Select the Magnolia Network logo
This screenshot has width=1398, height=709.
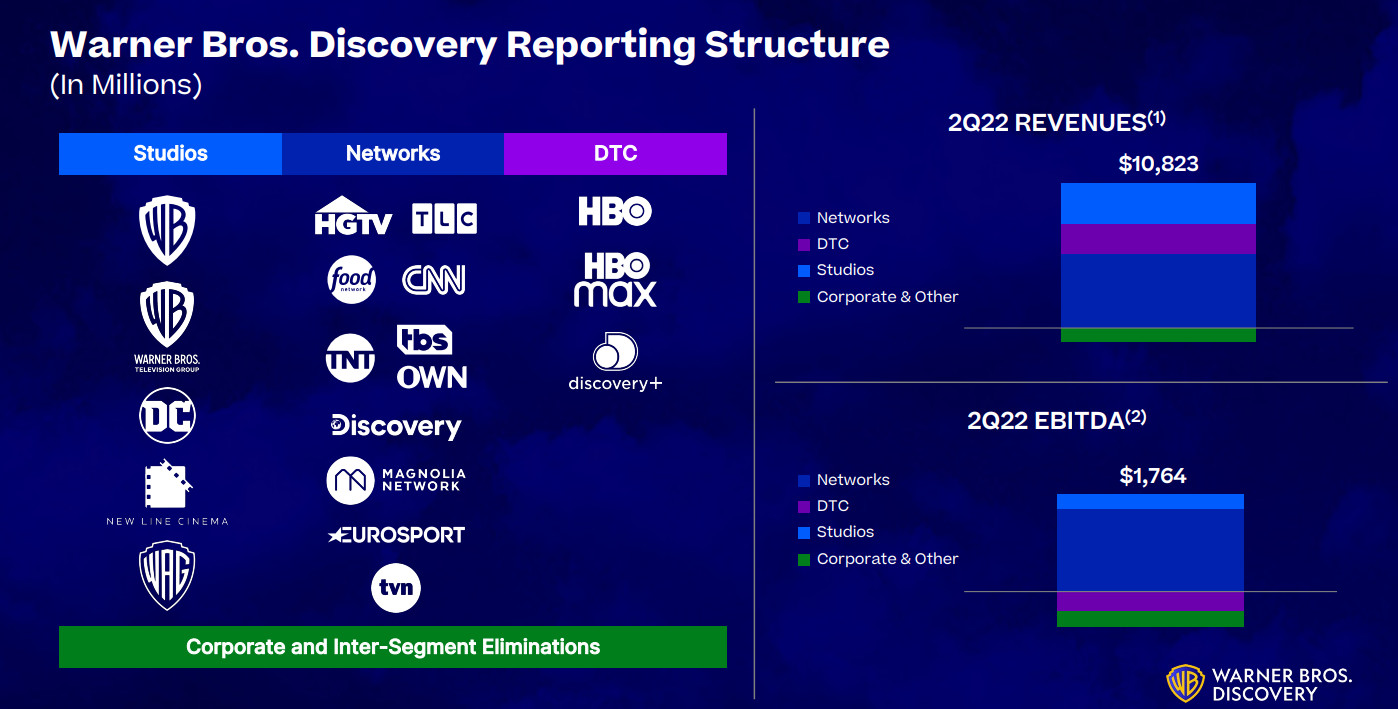pyautogui.click(x=396, y=480)
